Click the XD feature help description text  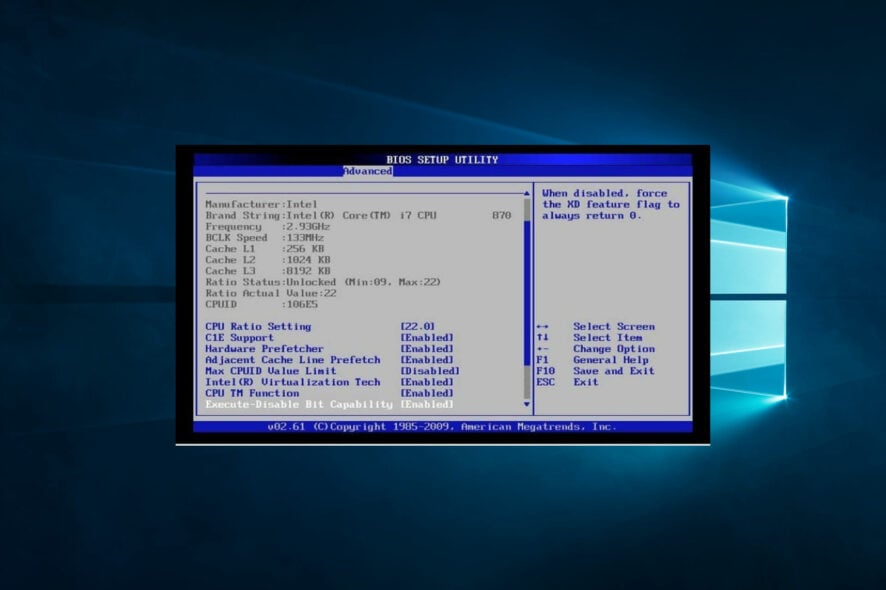point(611,205)
